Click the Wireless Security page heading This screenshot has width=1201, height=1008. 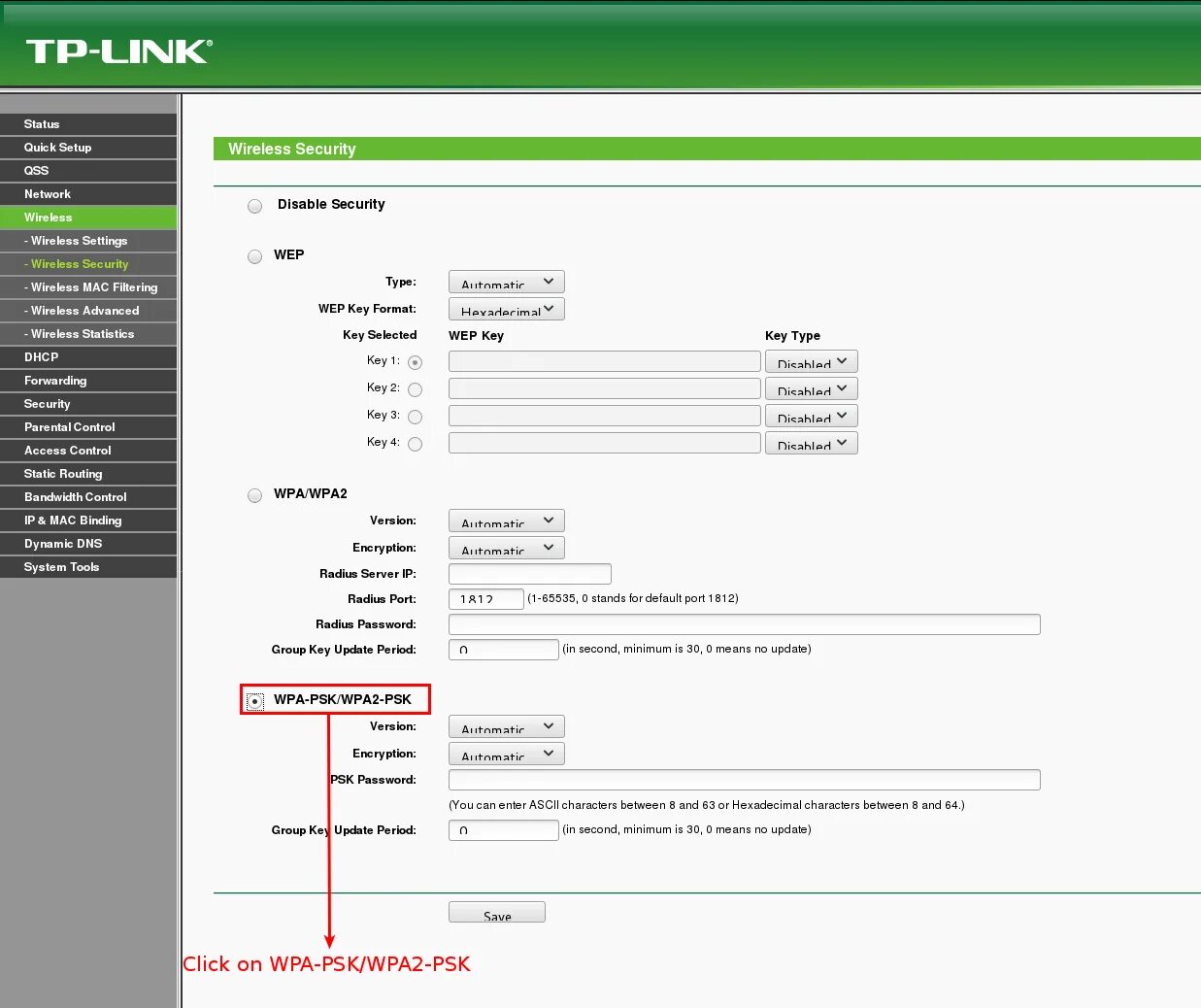point(292,149)
